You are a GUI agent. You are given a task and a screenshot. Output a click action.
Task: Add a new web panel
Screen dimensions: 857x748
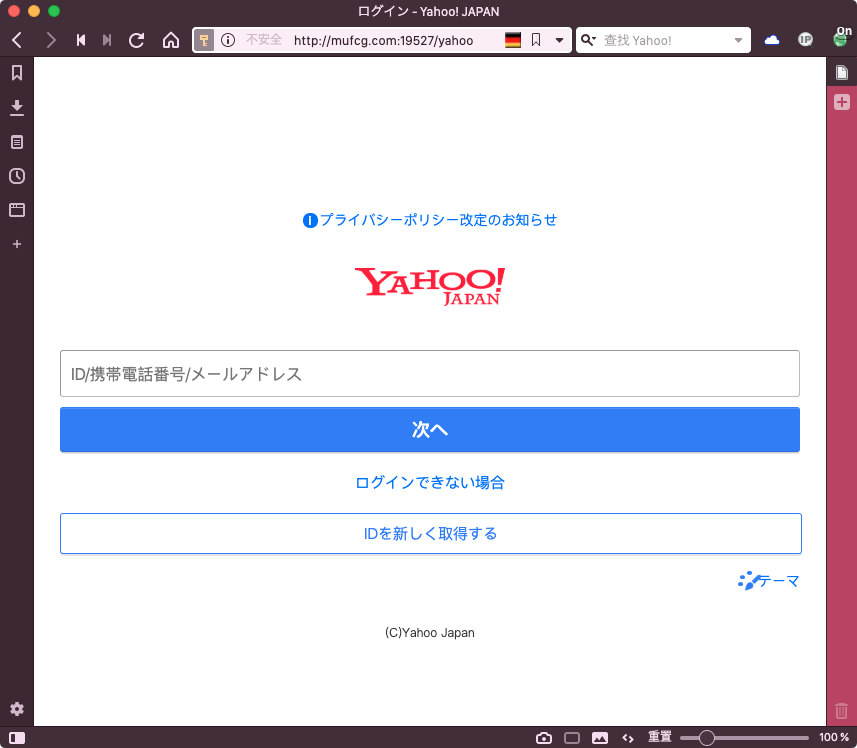pos(17,244)
